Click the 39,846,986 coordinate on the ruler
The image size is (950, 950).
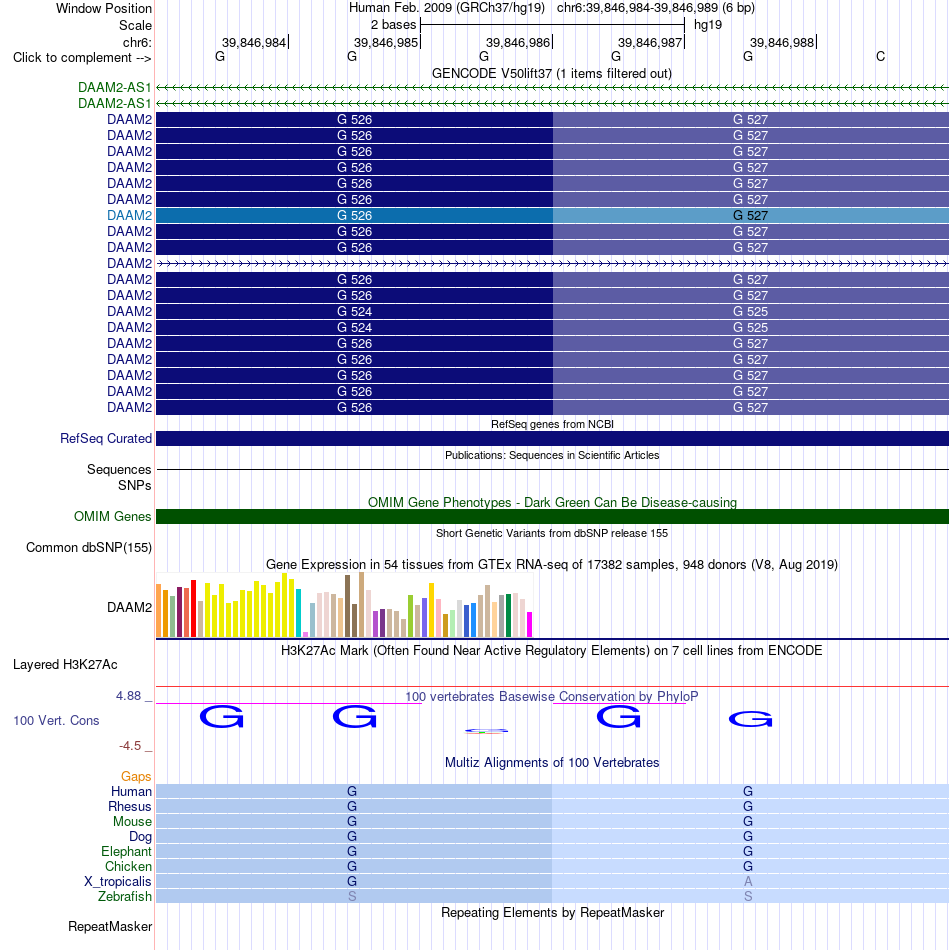(x=517, y=42)
